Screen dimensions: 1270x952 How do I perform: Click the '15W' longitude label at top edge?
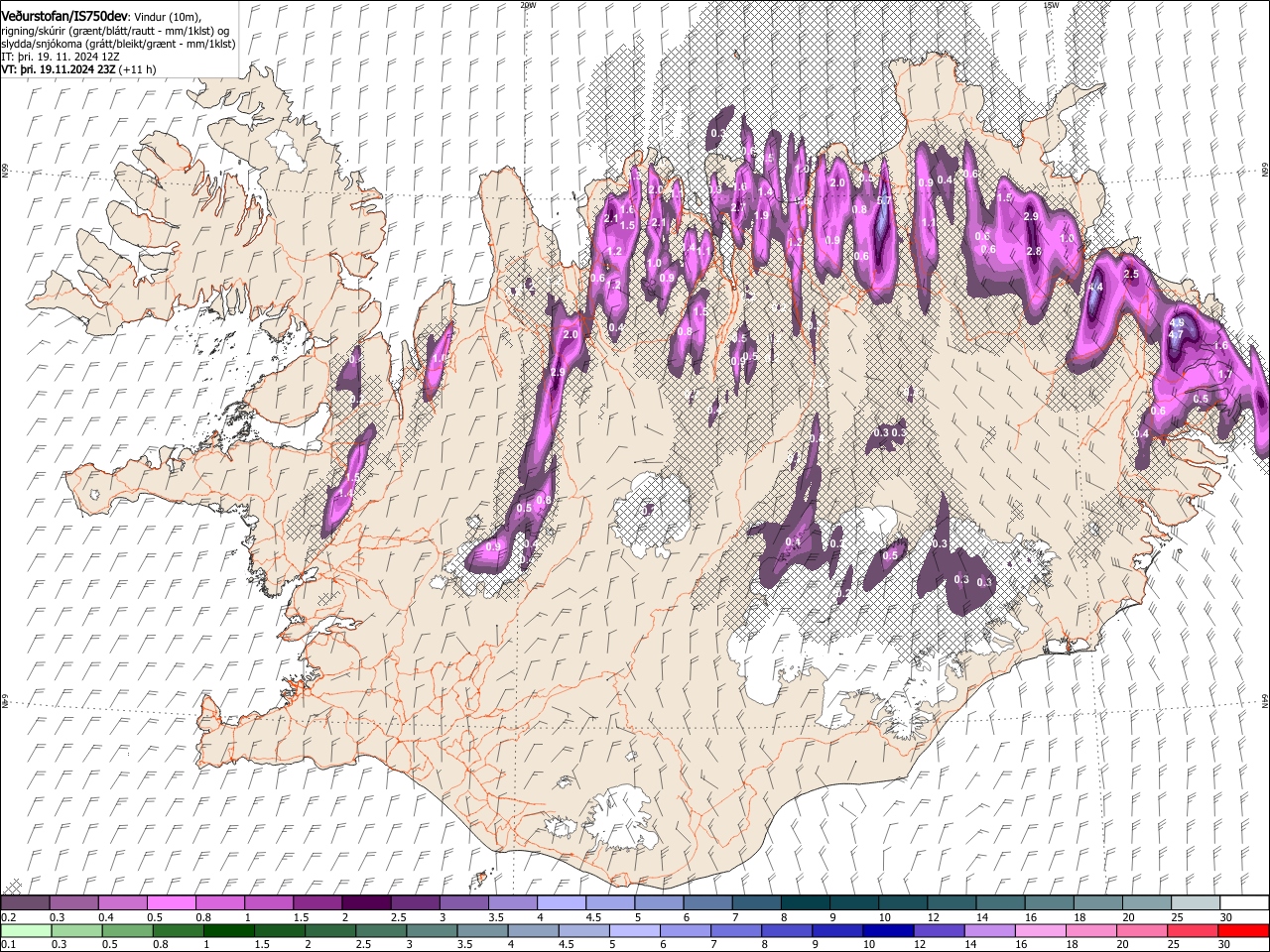coord(1051,5)
